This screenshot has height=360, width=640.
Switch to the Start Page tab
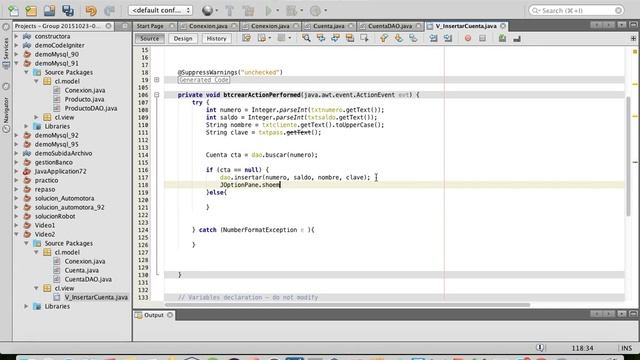tap(150, 26)
